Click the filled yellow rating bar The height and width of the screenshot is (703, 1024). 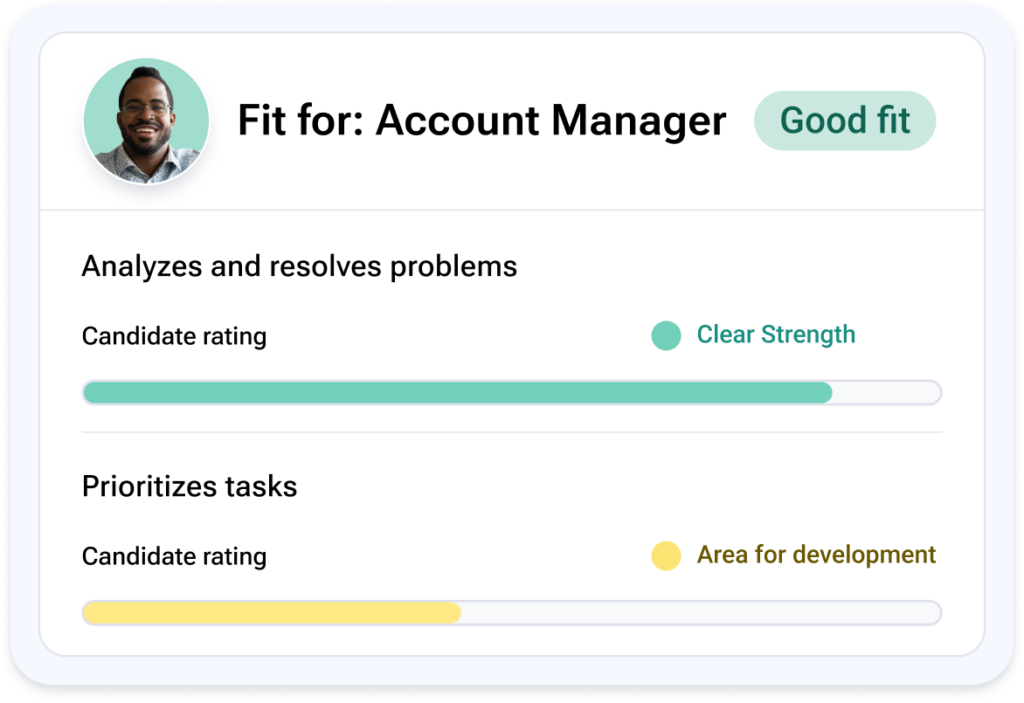coord(271,613)
